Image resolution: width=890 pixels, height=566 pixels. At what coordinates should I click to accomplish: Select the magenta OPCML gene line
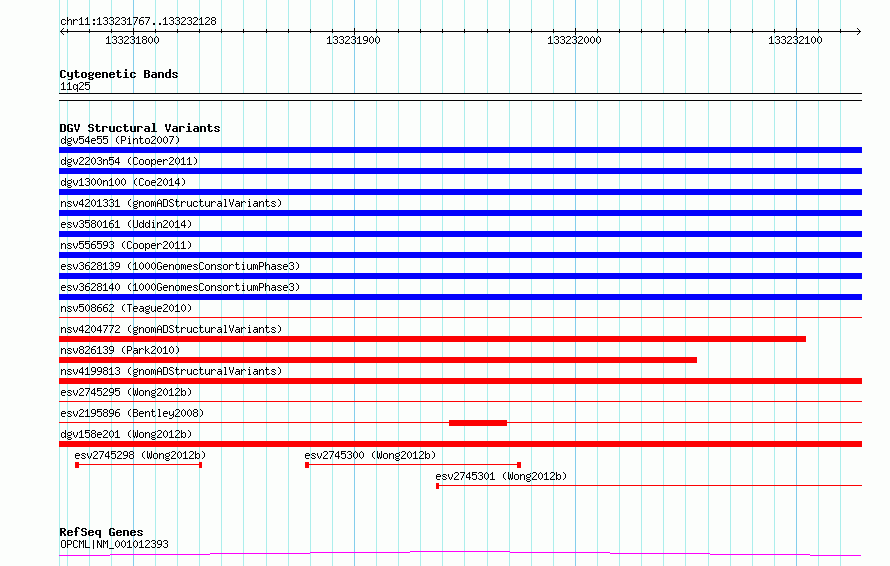pyautogui.click(x=460, y=554)
